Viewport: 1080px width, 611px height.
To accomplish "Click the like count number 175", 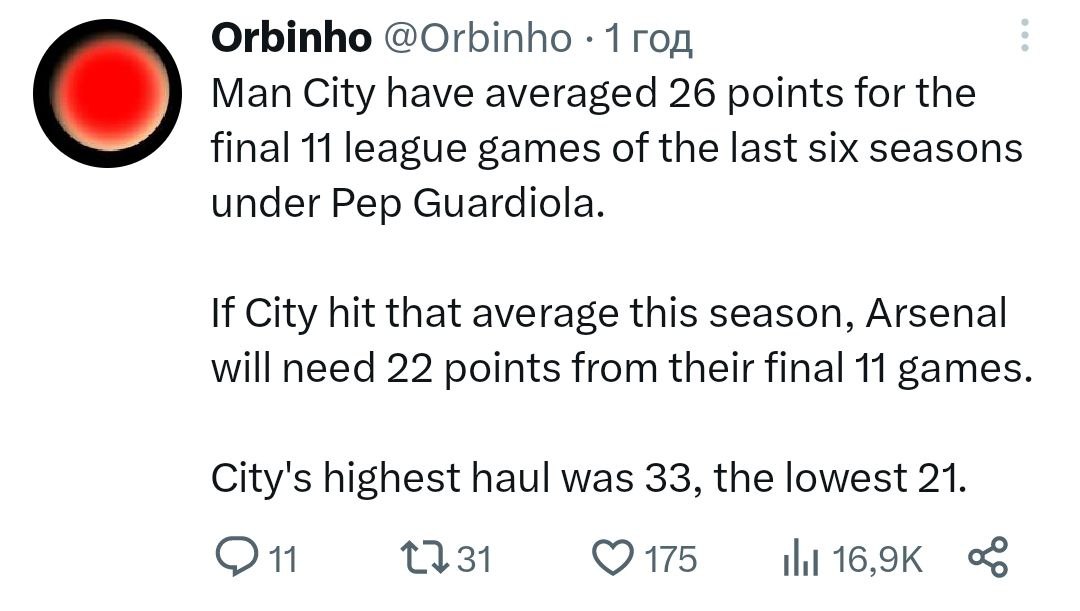I will click(670, 558).
